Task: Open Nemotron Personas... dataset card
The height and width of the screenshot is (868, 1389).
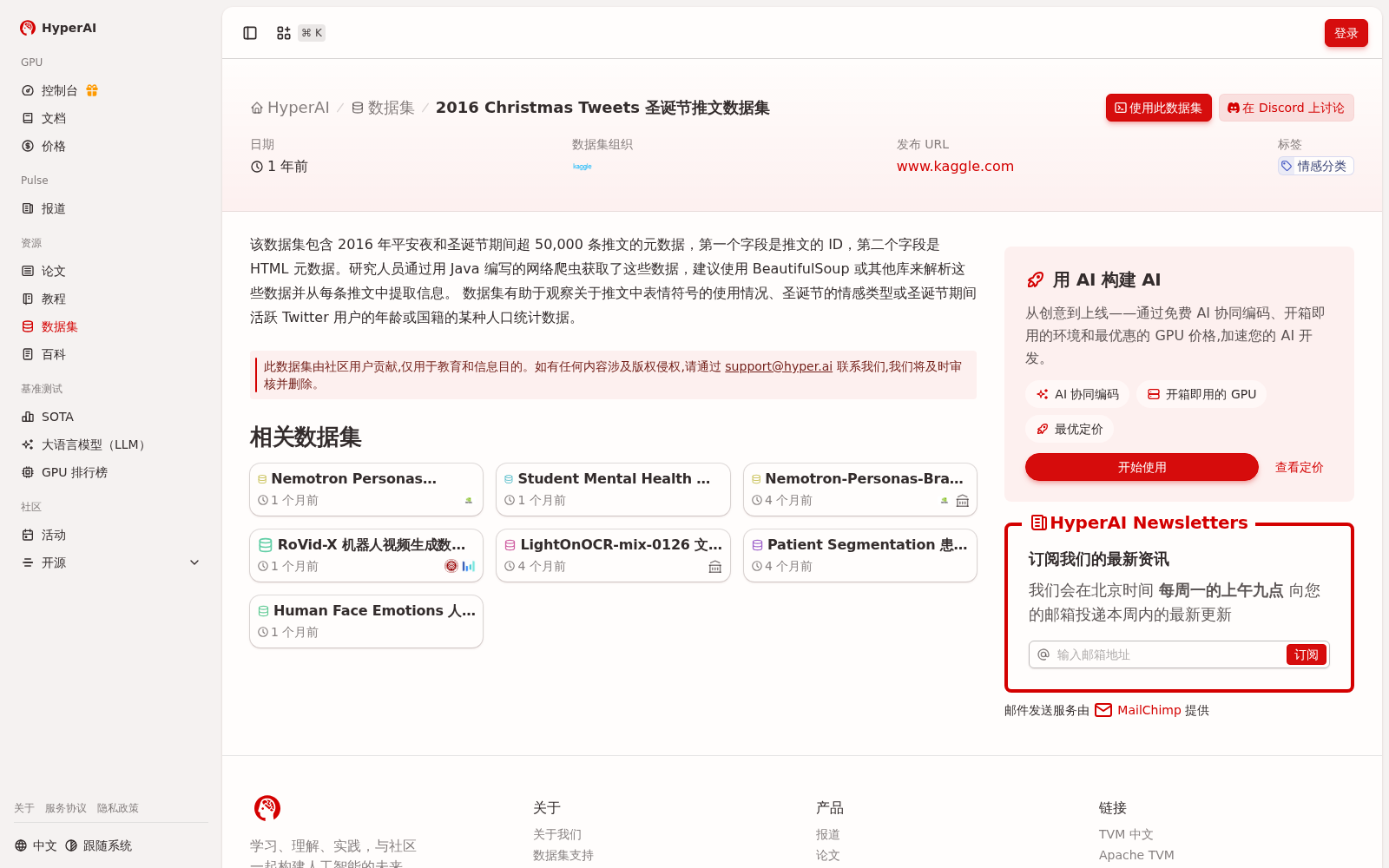Action: coord(366,490)
